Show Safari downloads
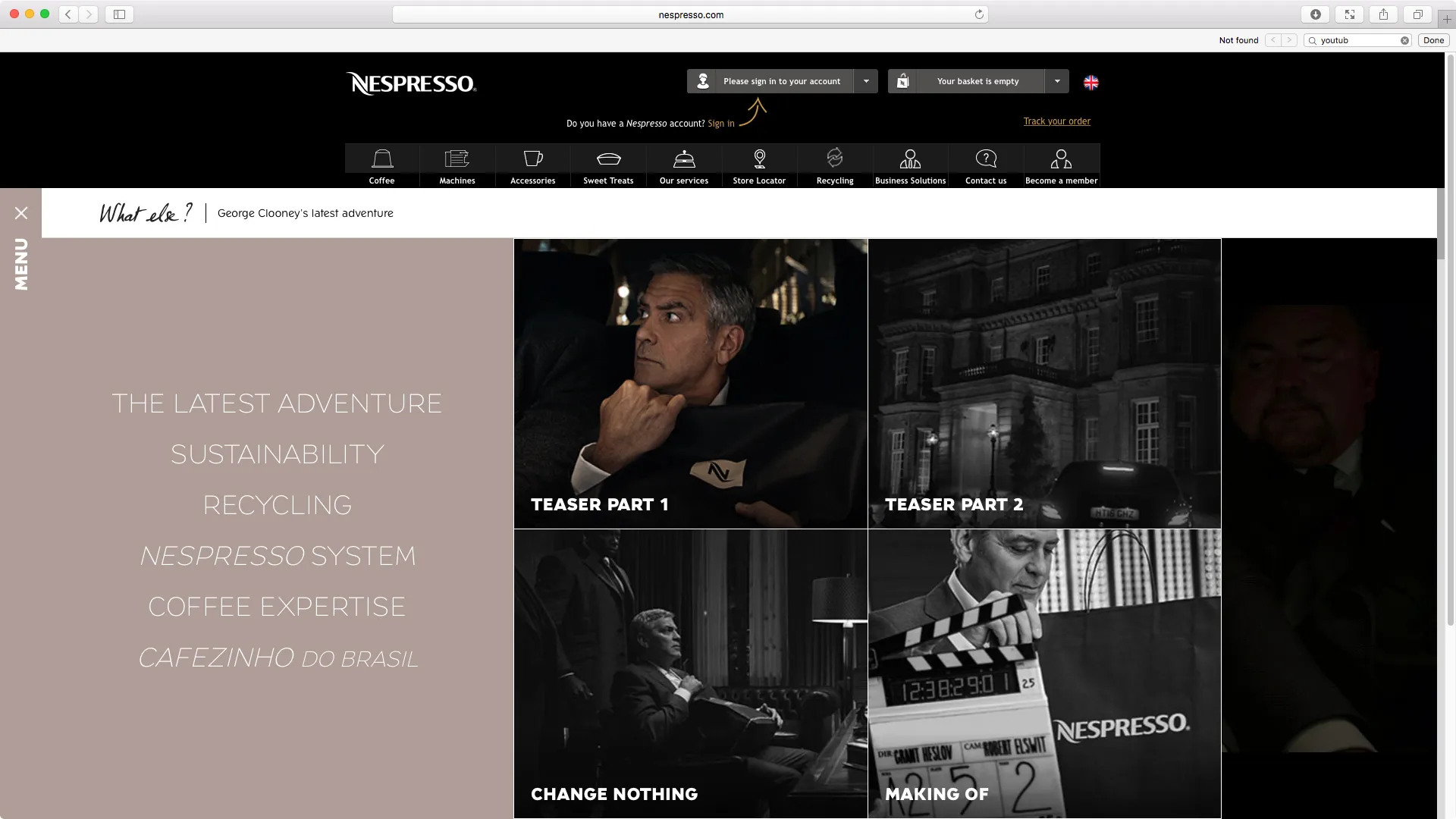This screenshot has width=1456, height=819. pyautogui.click(x=1316, y=14)
